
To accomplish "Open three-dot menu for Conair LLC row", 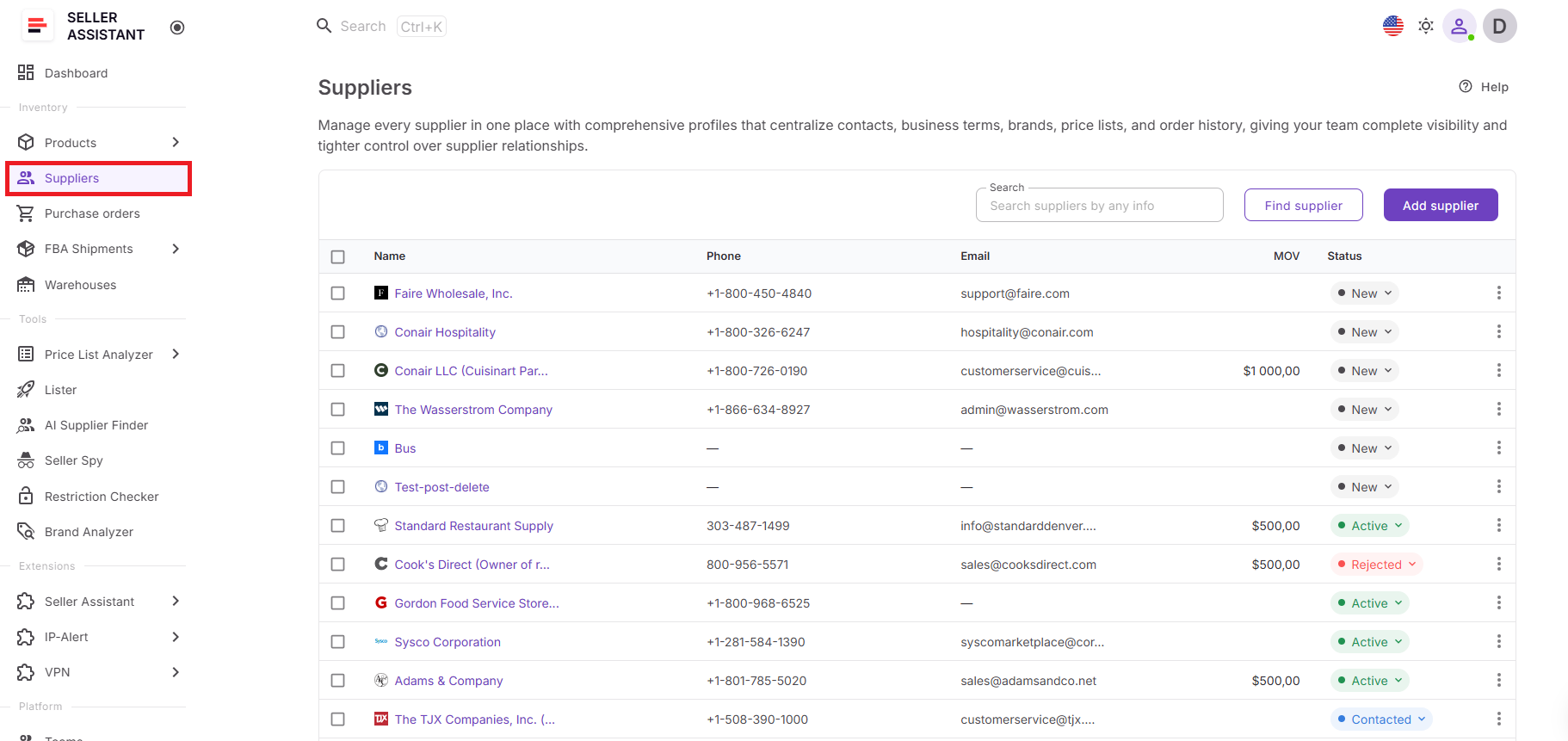I will (1499, 370).
